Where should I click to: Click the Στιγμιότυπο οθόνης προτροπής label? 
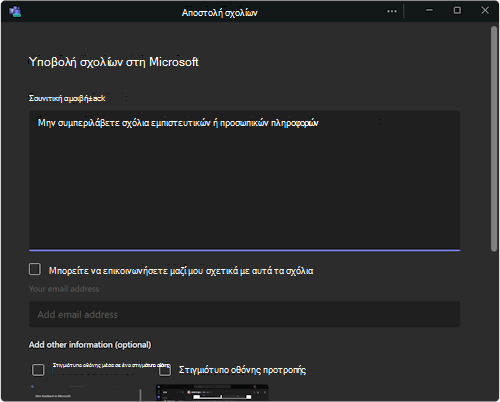pos(242,370)
